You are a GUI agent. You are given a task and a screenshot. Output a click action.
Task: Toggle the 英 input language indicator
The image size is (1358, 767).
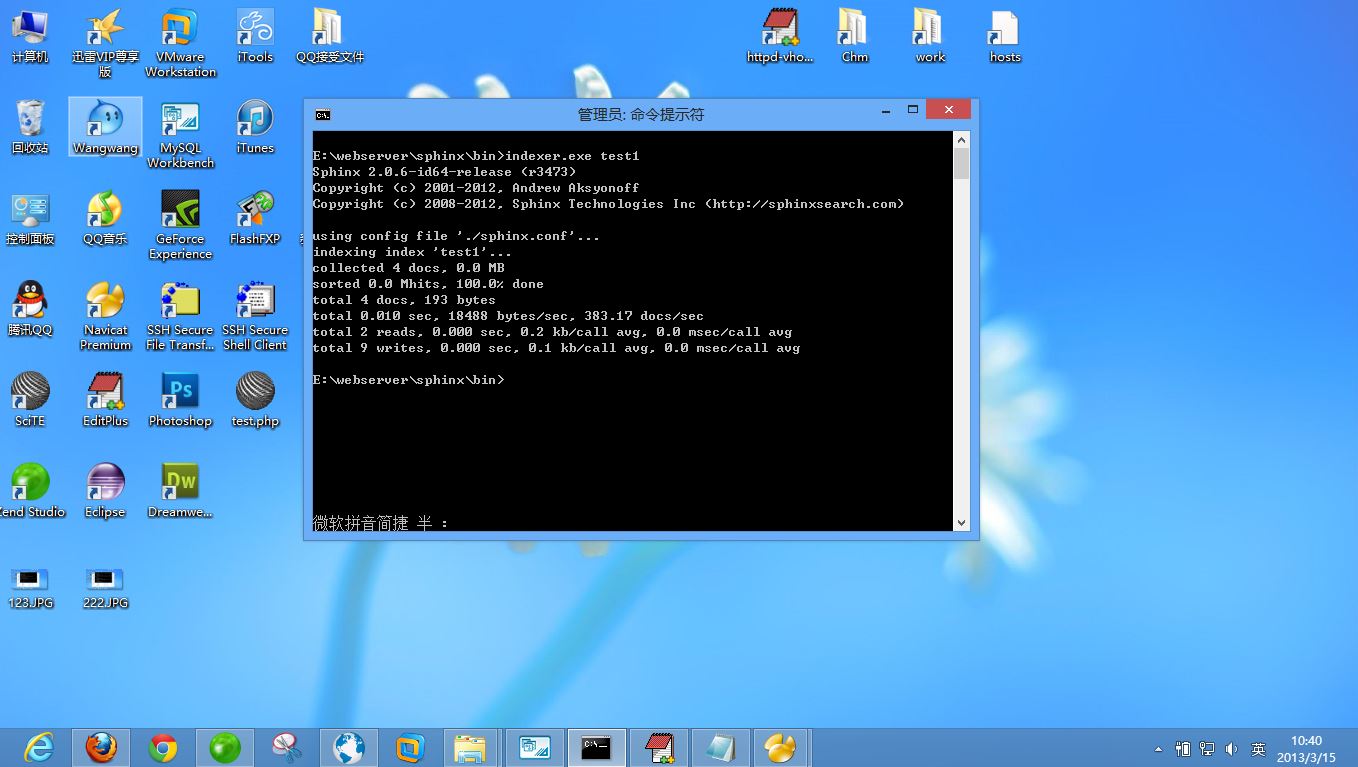click(1258, 748)
